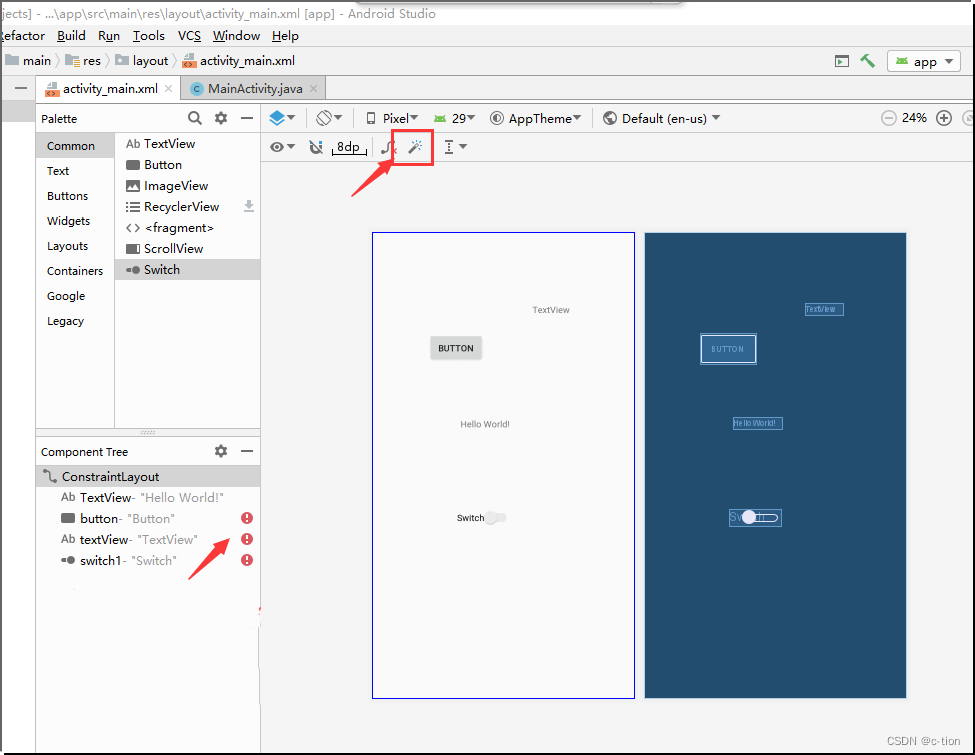Click res breadcrumb folder
The image size is (975, 755).
click(x=83, y=60)
